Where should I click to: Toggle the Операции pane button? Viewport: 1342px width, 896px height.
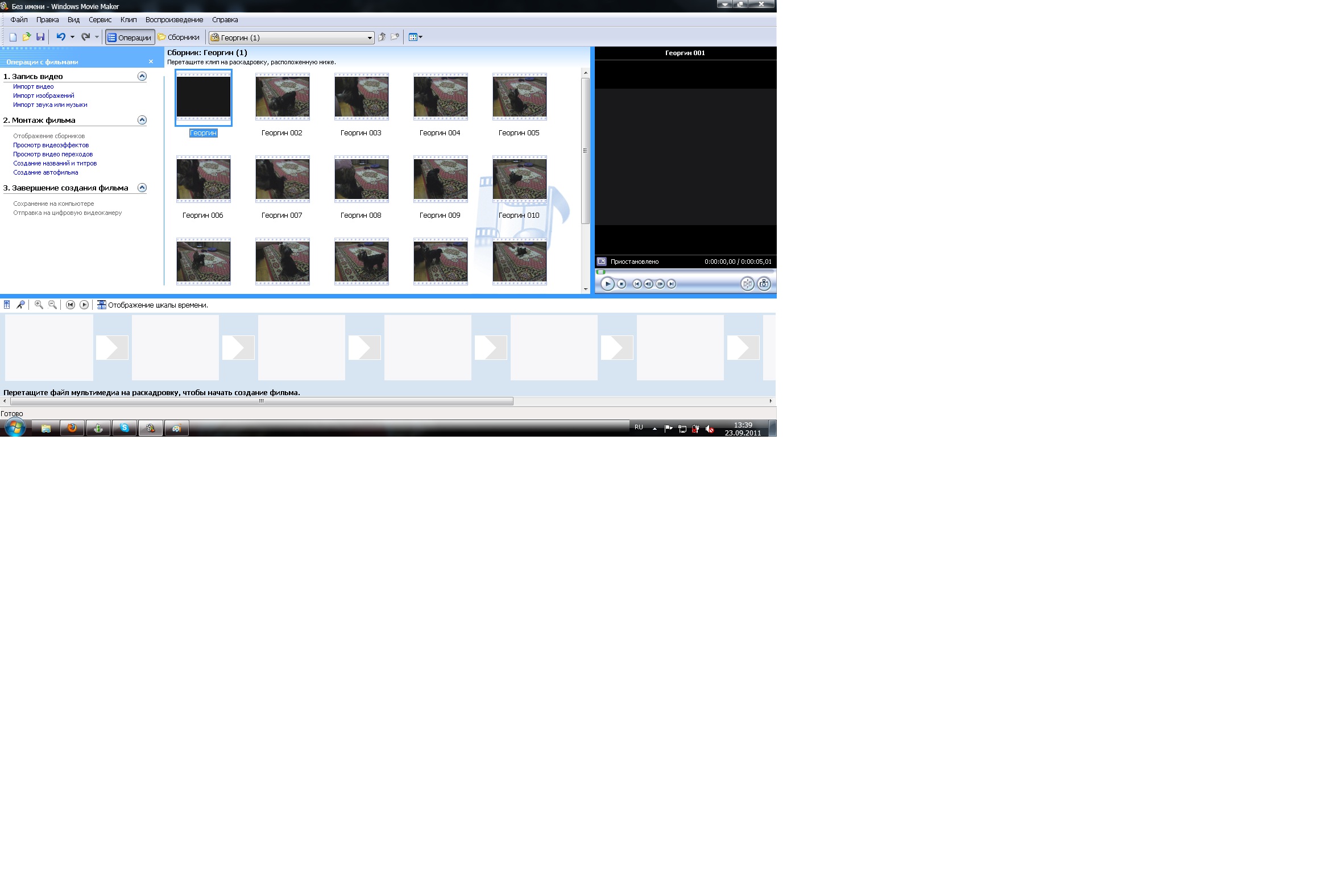[x=130, y=38]
